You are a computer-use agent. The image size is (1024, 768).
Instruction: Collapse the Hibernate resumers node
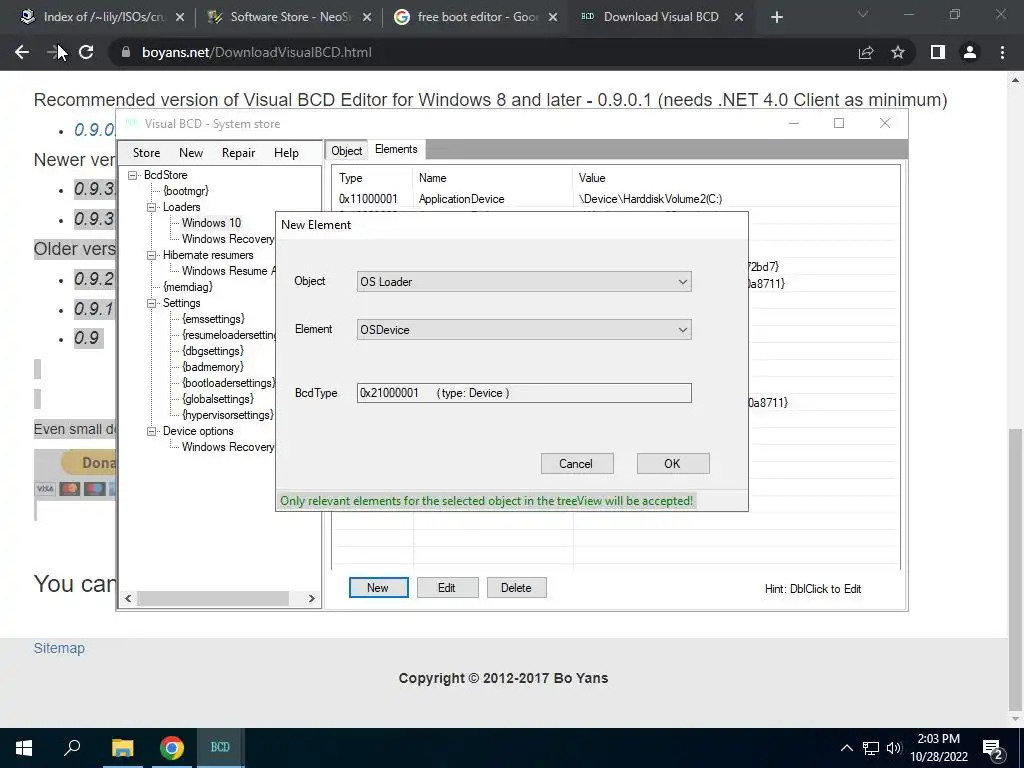click(152, 255)
